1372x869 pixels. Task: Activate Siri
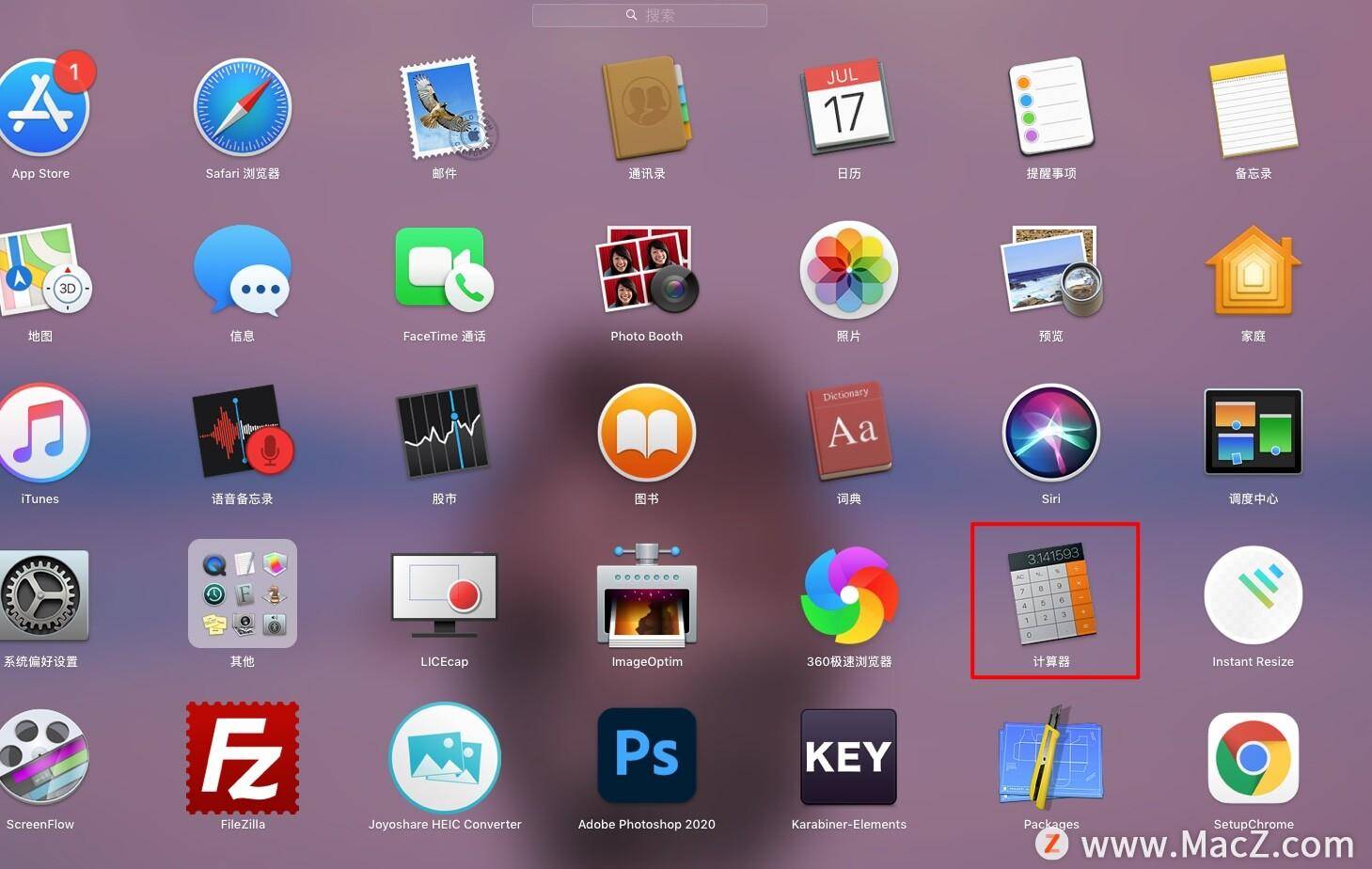tap(1050, 433)
